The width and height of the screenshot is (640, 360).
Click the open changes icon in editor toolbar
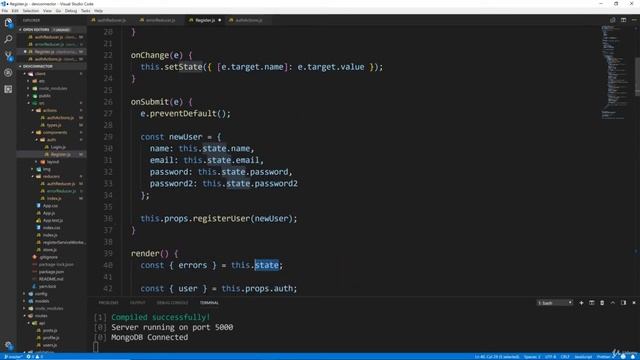point(613,20)
